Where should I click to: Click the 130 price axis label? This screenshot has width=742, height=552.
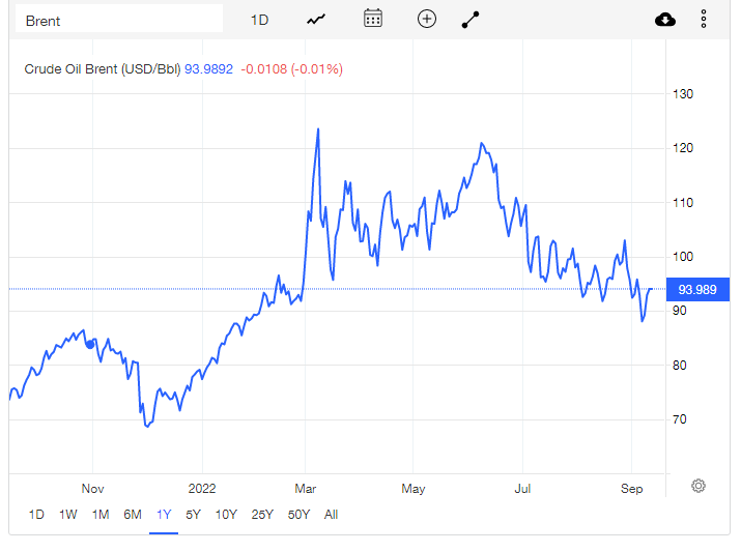coord(683,94)
